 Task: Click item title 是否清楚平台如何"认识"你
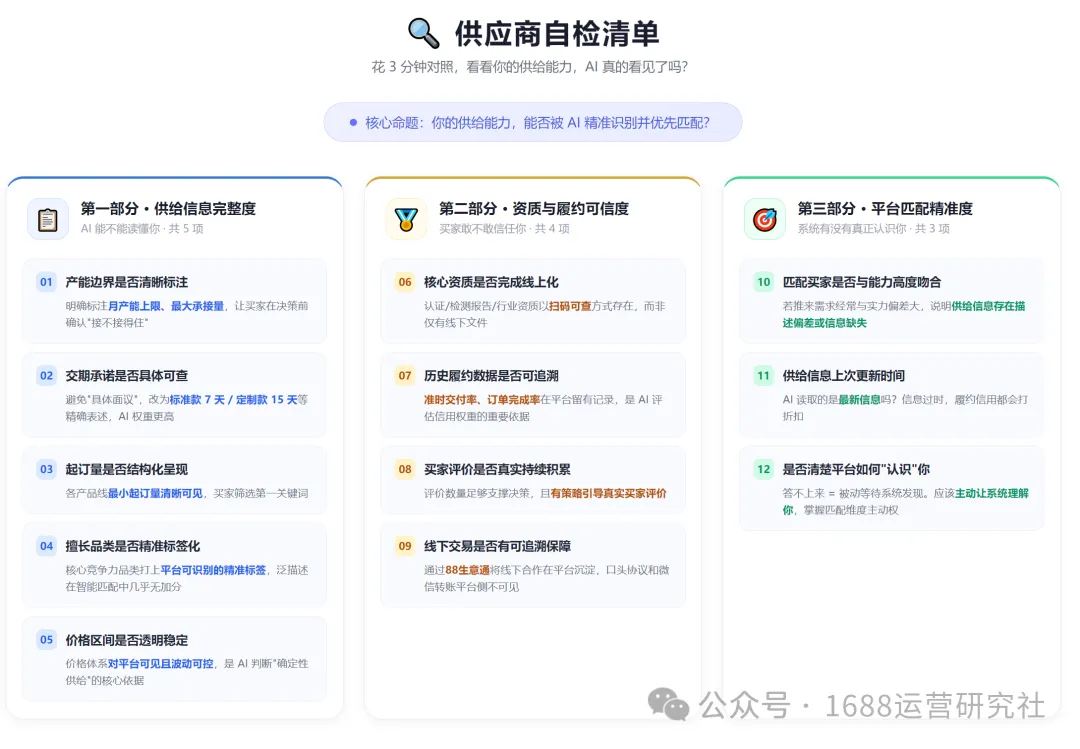tap(856, 470)
